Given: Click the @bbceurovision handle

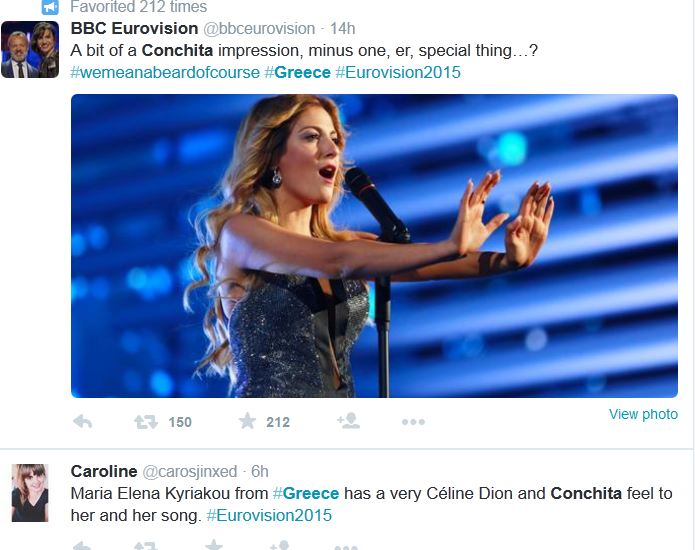Looking at the screenshot, I should 259,28.
